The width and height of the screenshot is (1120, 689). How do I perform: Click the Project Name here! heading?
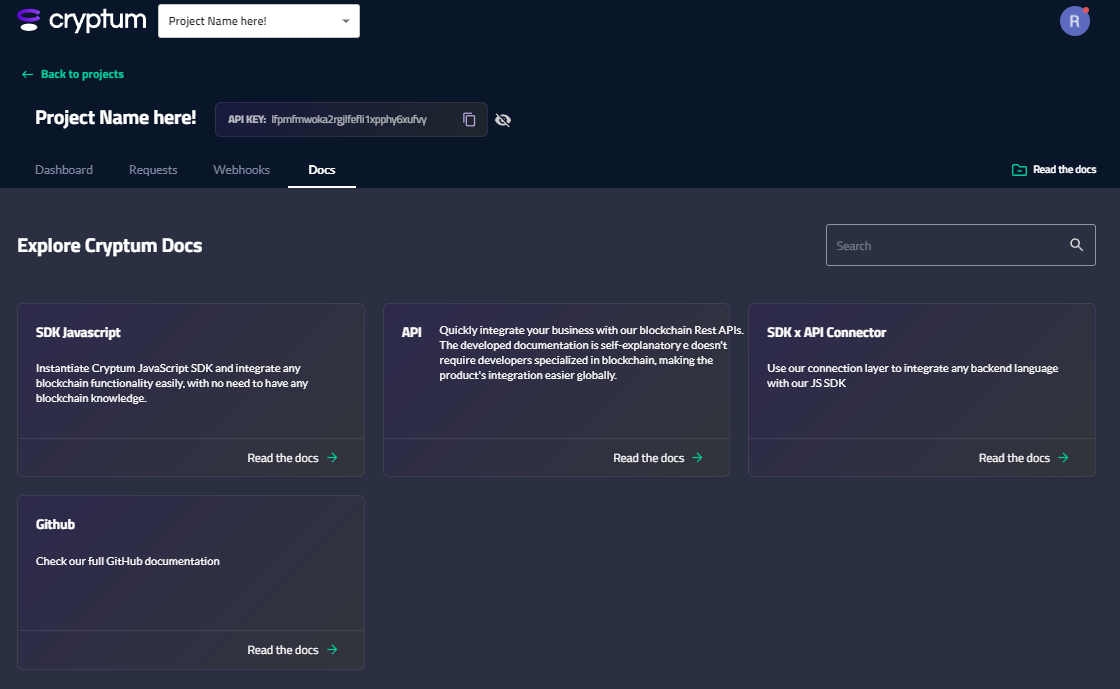pyautogui.click(x=116, y=117)
